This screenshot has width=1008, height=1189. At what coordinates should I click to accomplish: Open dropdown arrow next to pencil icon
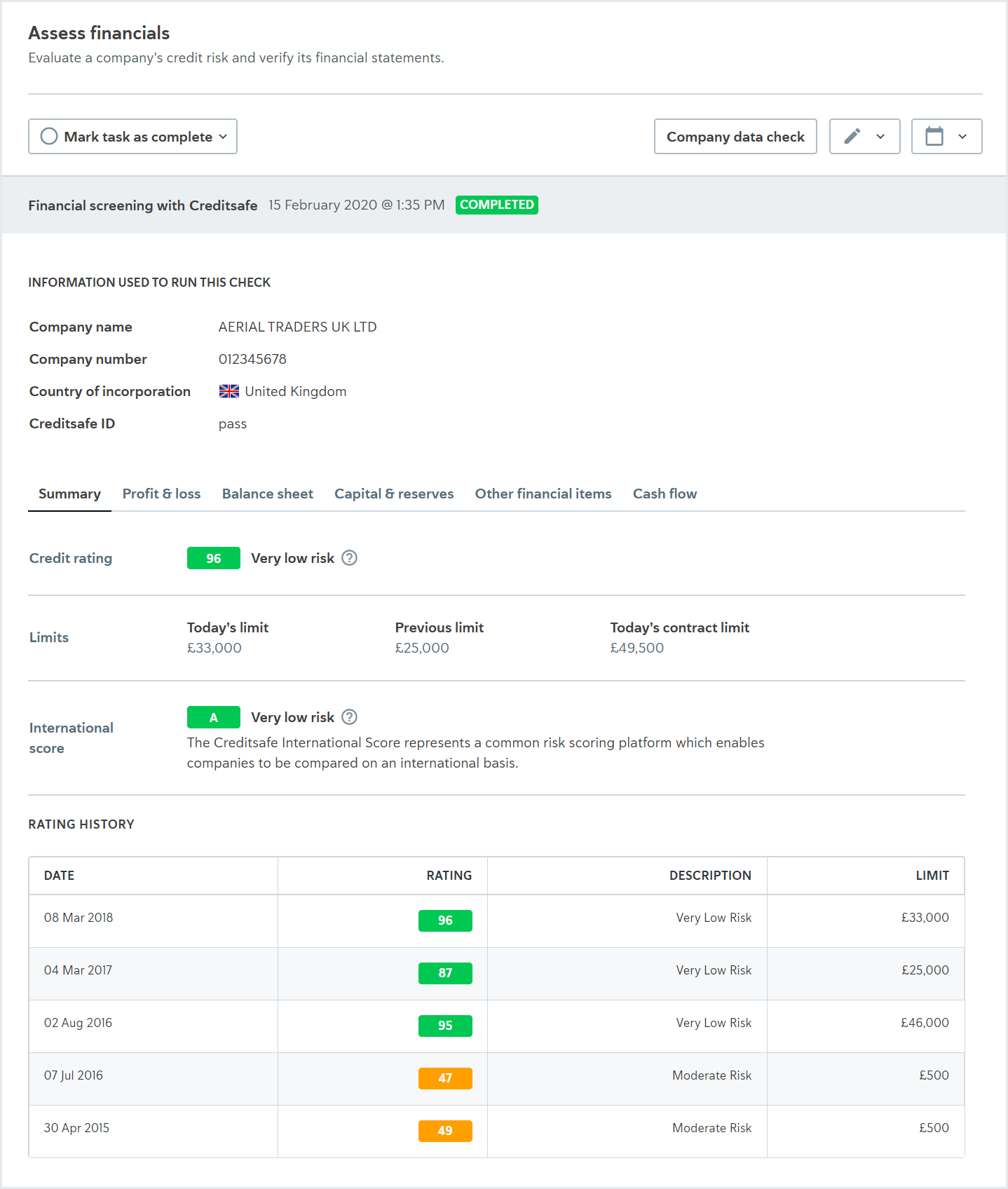pyautogui.click(x=880, y=137)
